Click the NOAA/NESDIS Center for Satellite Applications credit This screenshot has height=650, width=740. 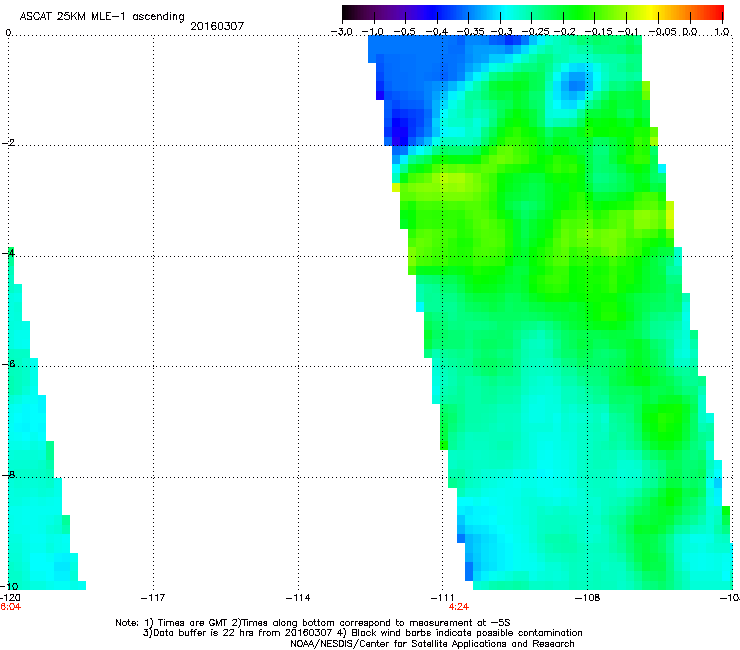(432, 644)
